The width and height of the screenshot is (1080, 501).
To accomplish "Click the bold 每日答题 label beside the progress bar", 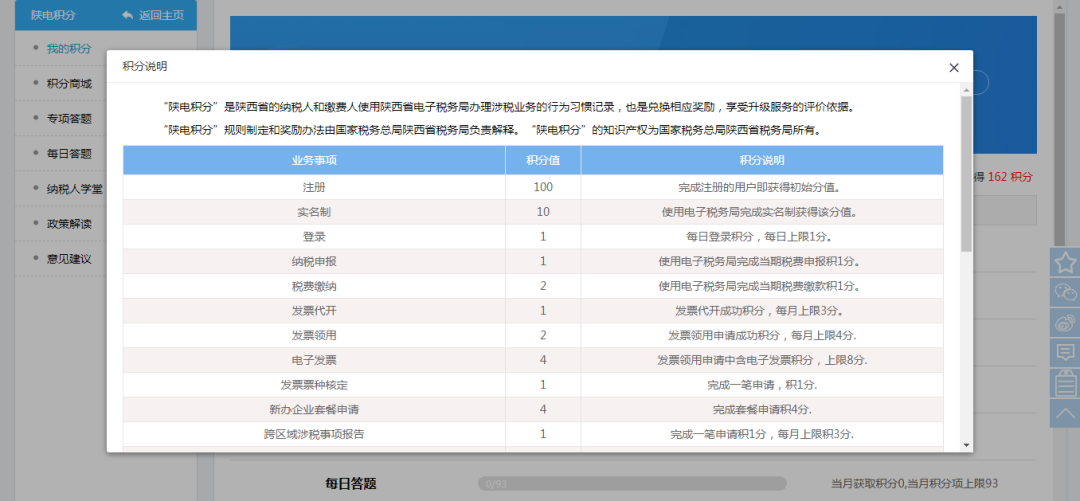I will tap(351, 483).
